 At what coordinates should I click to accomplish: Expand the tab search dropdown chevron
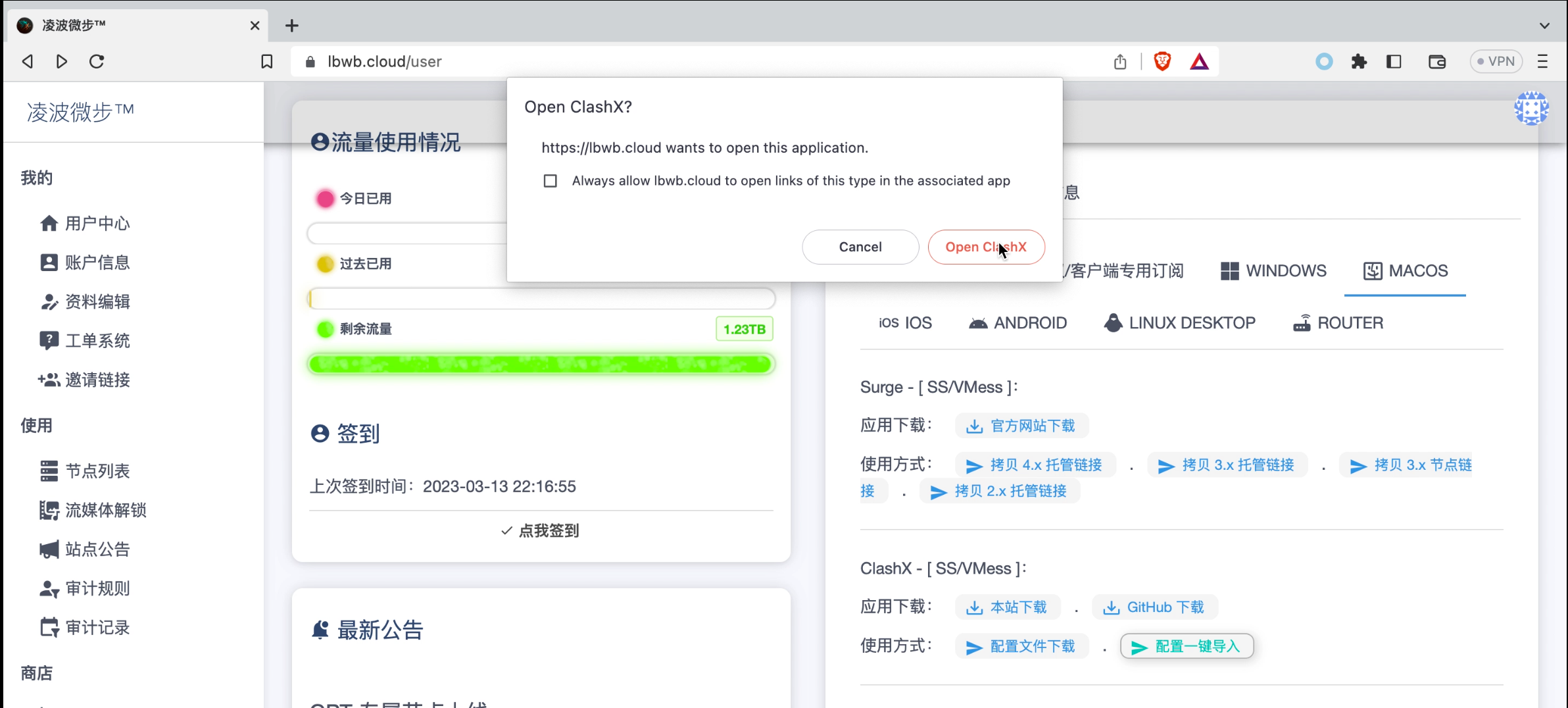1544,26
